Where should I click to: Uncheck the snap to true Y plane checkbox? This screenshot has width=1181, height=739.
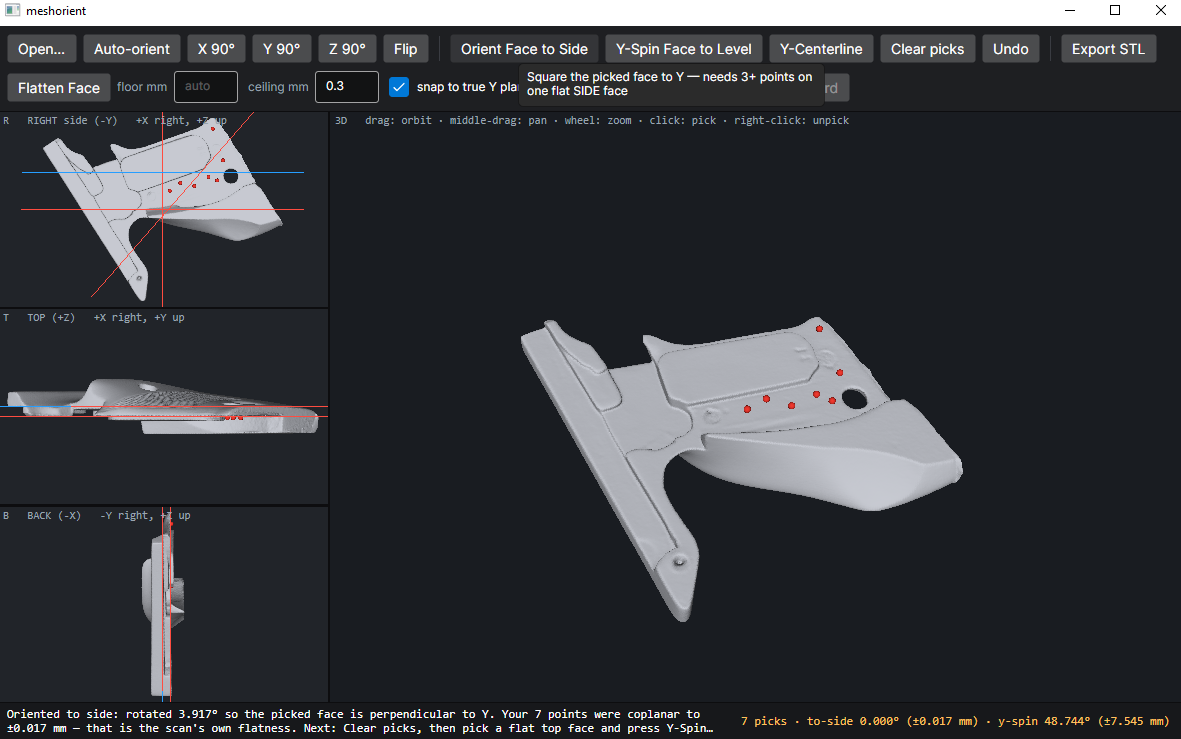tap(399, 87)
